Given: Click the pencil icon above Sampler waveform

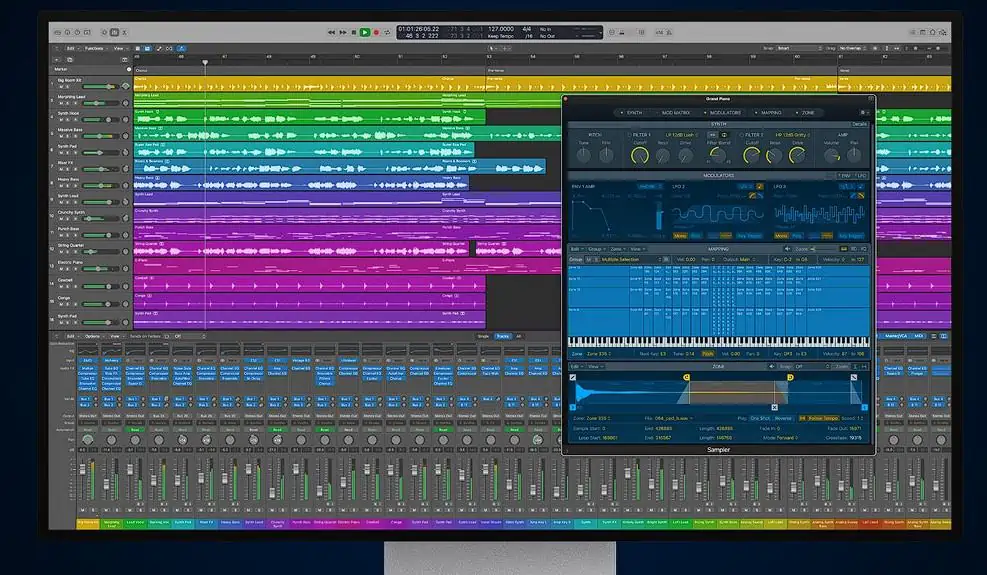Looking at the screenshot, I should 572,377.
